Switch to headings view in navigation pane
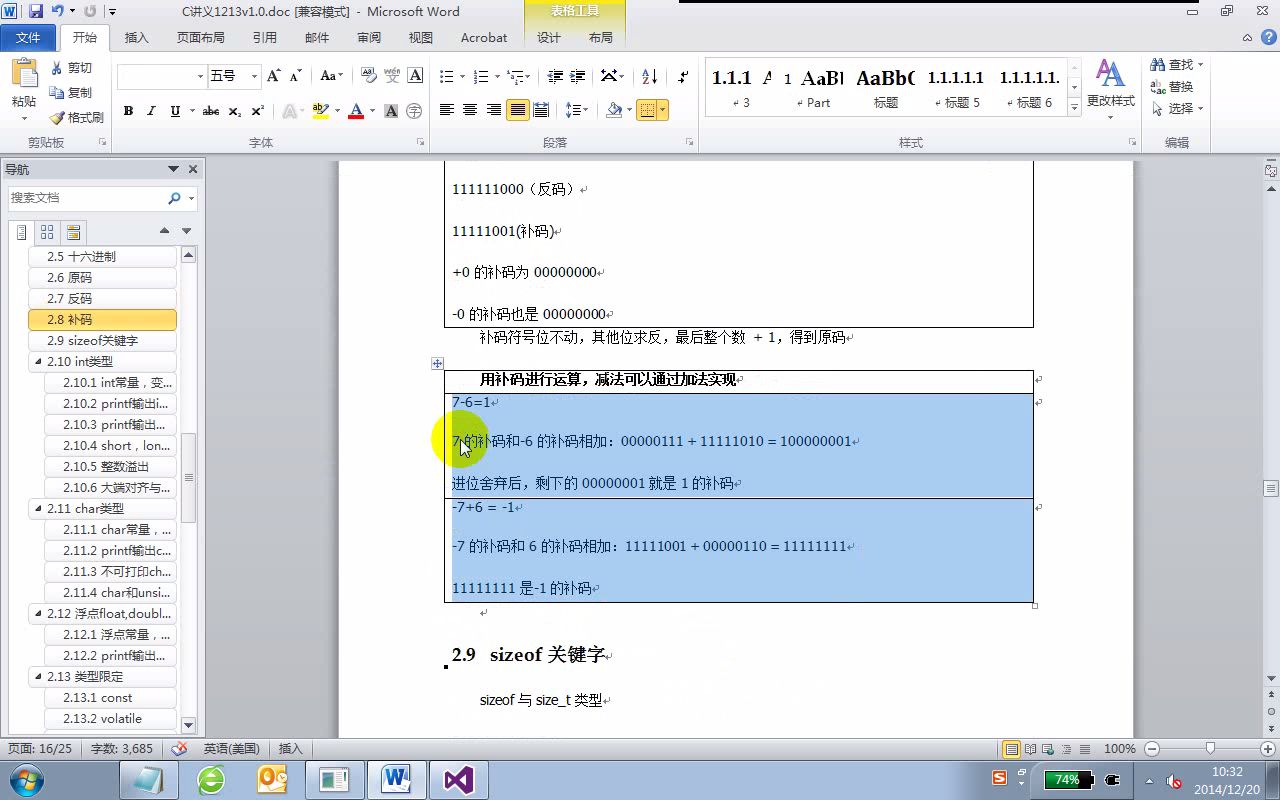The width and height of the screenshot is (1280, 800). 21,232
